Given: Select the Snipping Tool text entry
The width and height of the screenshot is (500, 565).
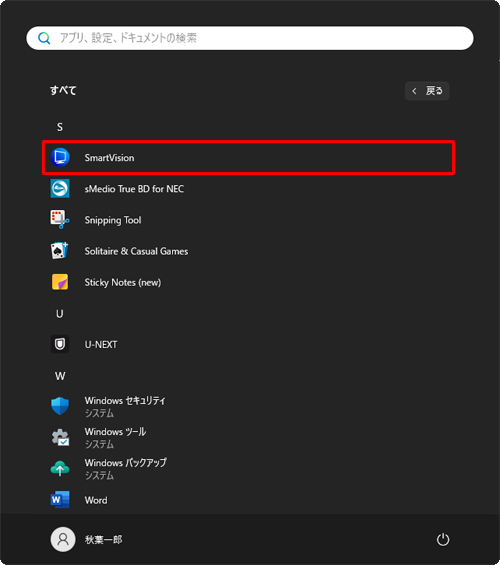Looking at the screenshot, I should (113, 220).
